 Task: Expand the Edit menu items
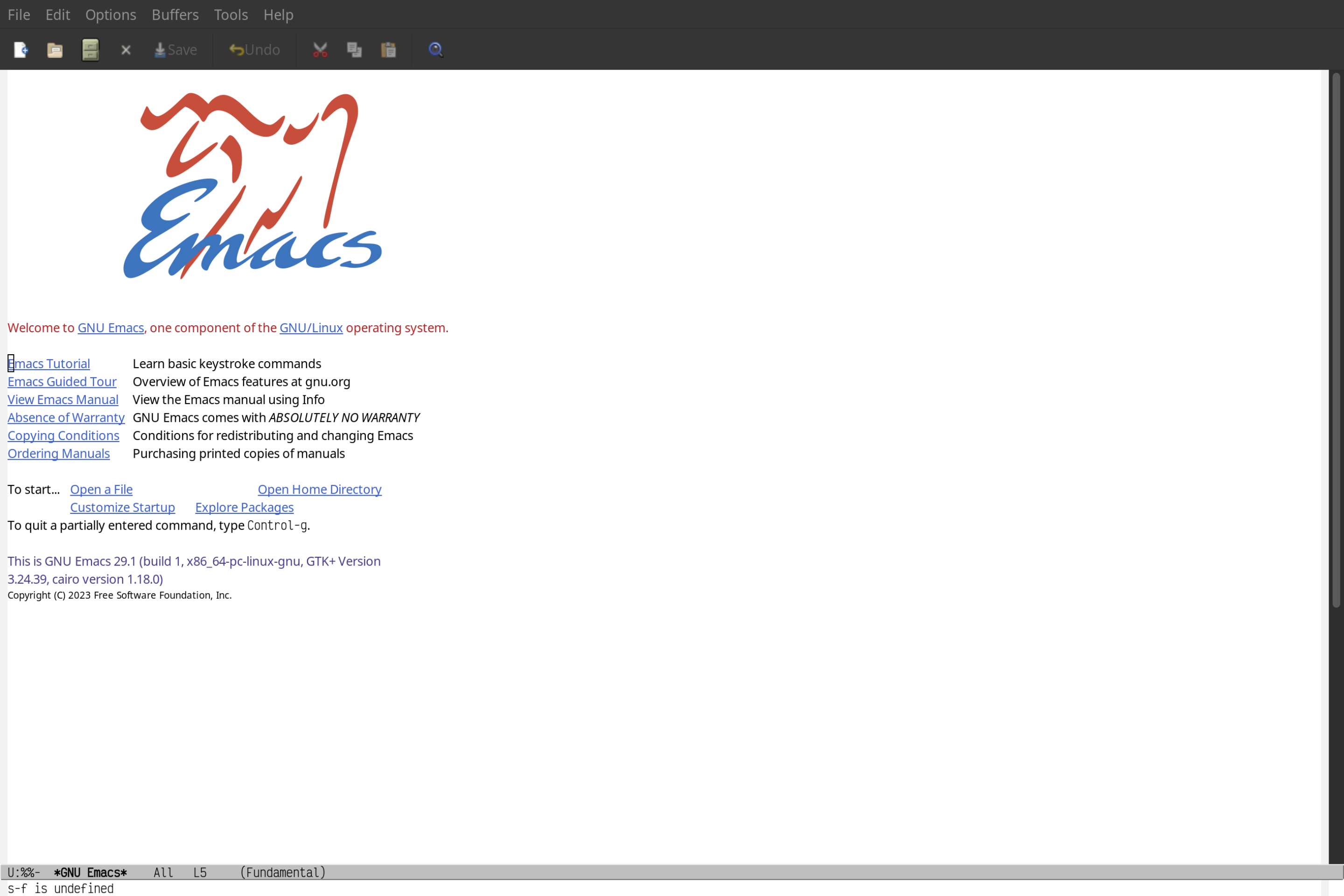coord(57,14)
